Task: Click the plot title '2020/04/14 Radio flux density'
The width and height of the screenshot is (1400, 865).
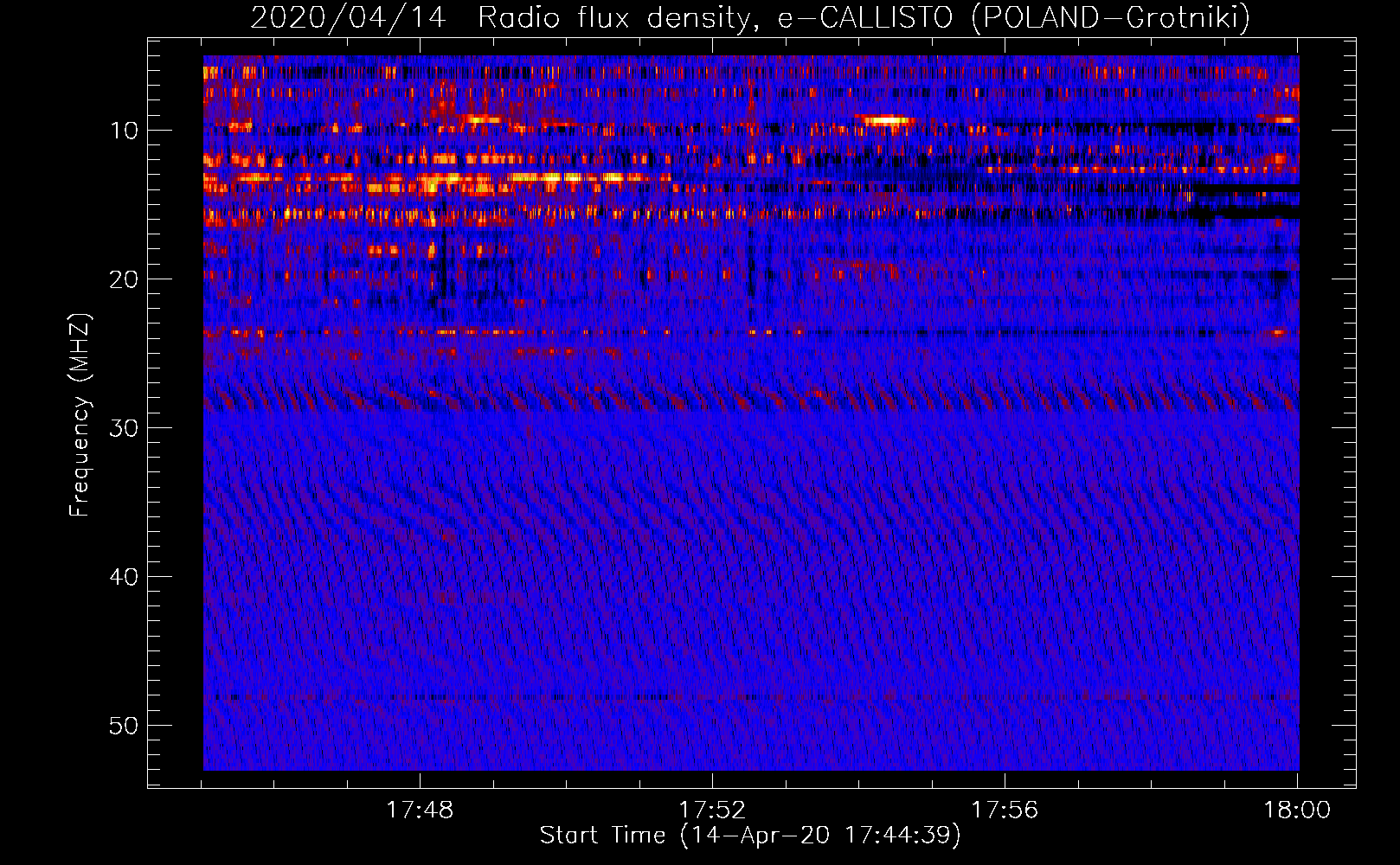Action: coord(750,17)
